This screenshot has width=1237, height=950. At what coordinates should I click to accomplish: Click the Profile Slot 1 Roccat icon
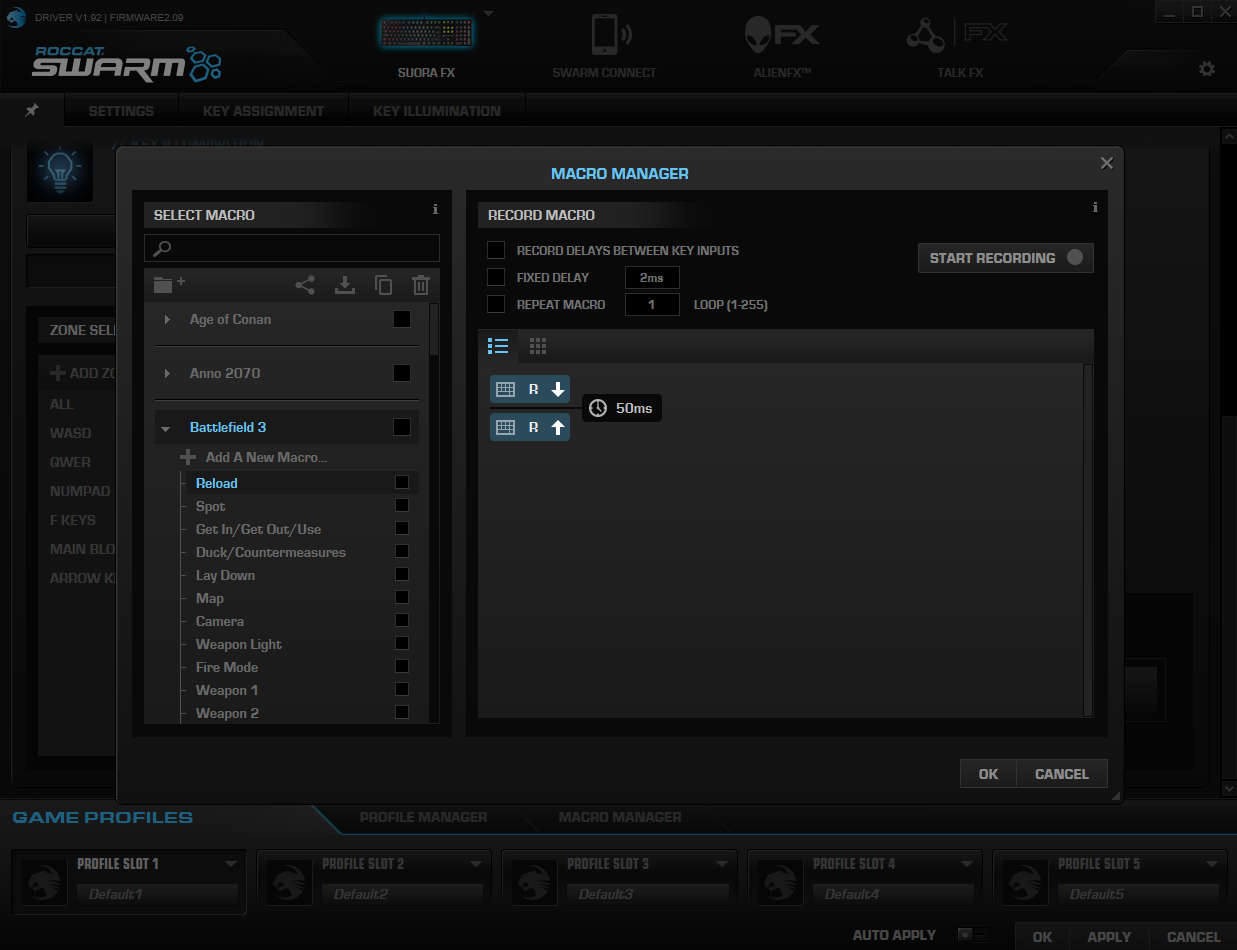pos(43,881)
